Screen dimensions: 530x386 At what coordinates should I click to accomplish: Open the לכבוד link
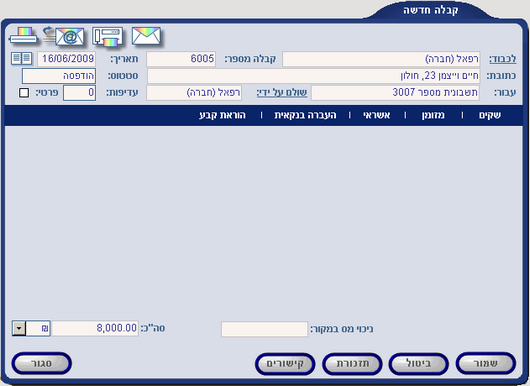click(x=503, y=59)
